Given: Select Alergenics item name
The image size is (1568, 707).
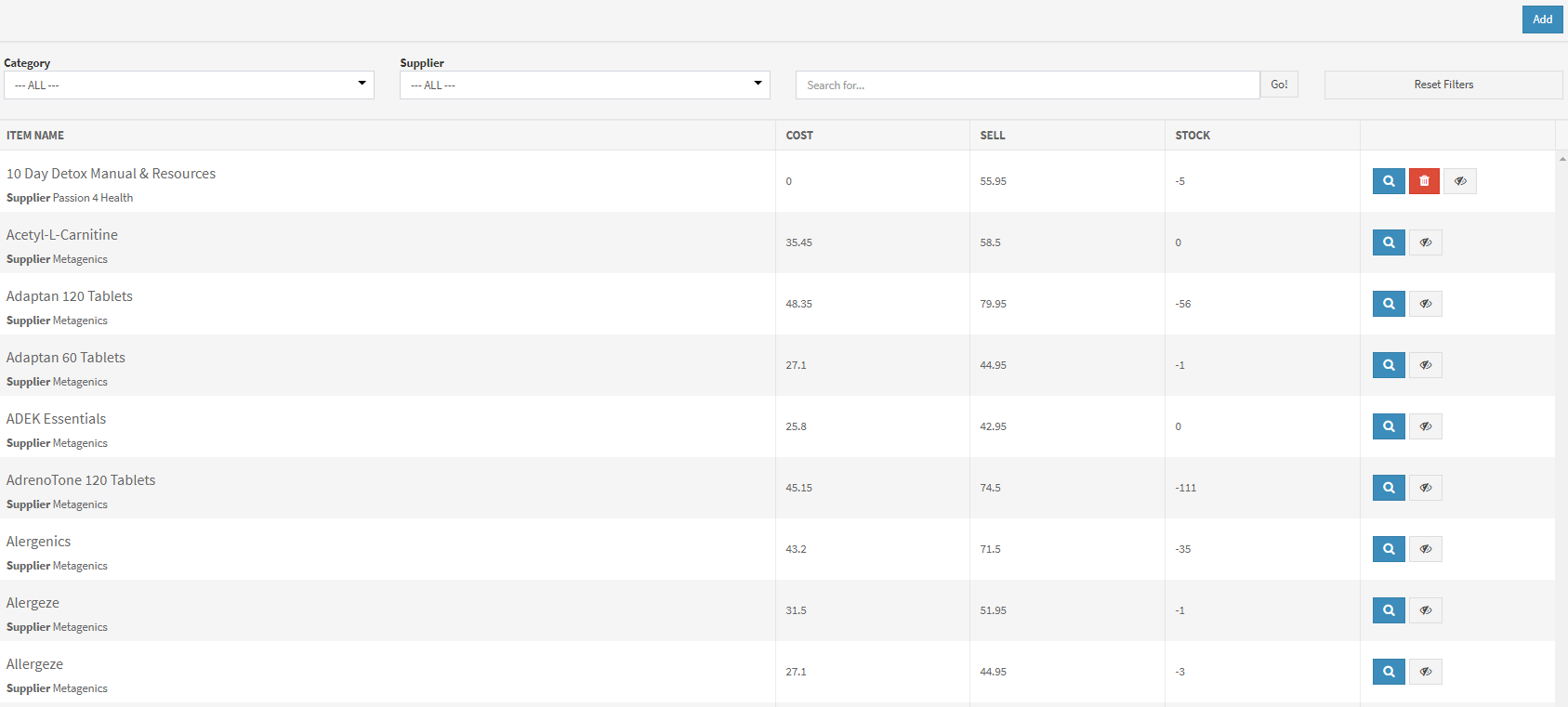Looking at the screenshot, I should [39, 542].
